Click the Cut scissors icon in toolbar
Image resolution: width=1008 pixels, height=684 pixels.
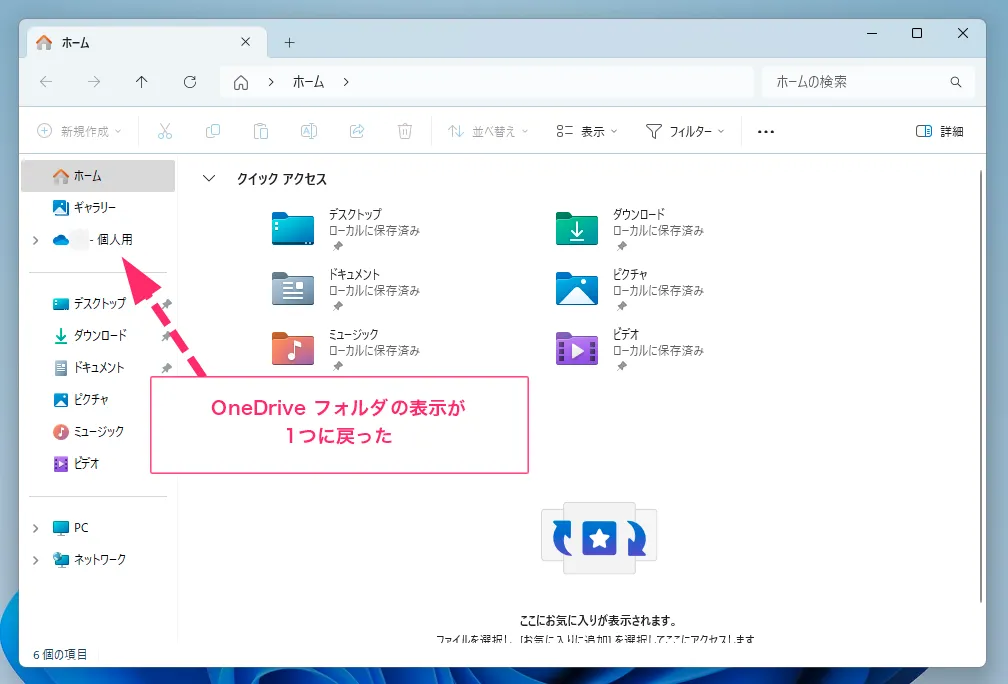point(165,132)
